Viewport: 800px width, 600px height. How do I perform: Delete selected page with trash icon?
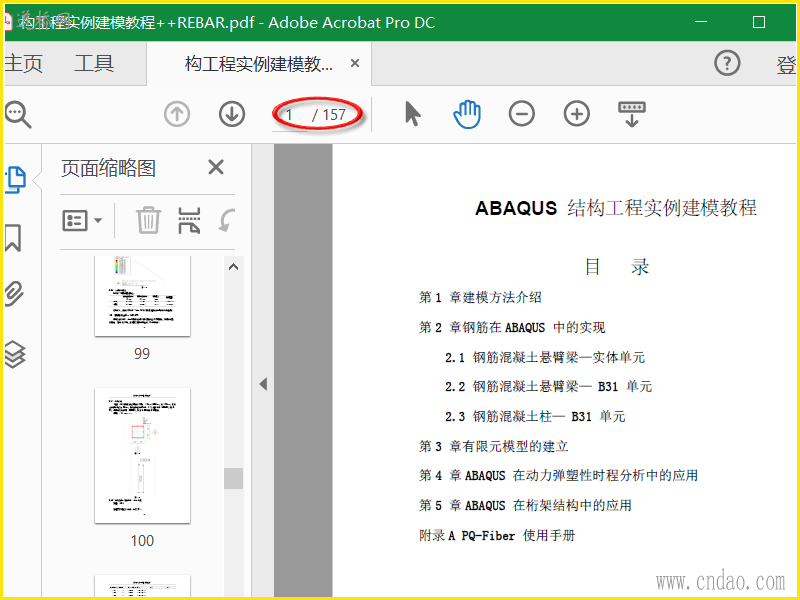[148, 220]
